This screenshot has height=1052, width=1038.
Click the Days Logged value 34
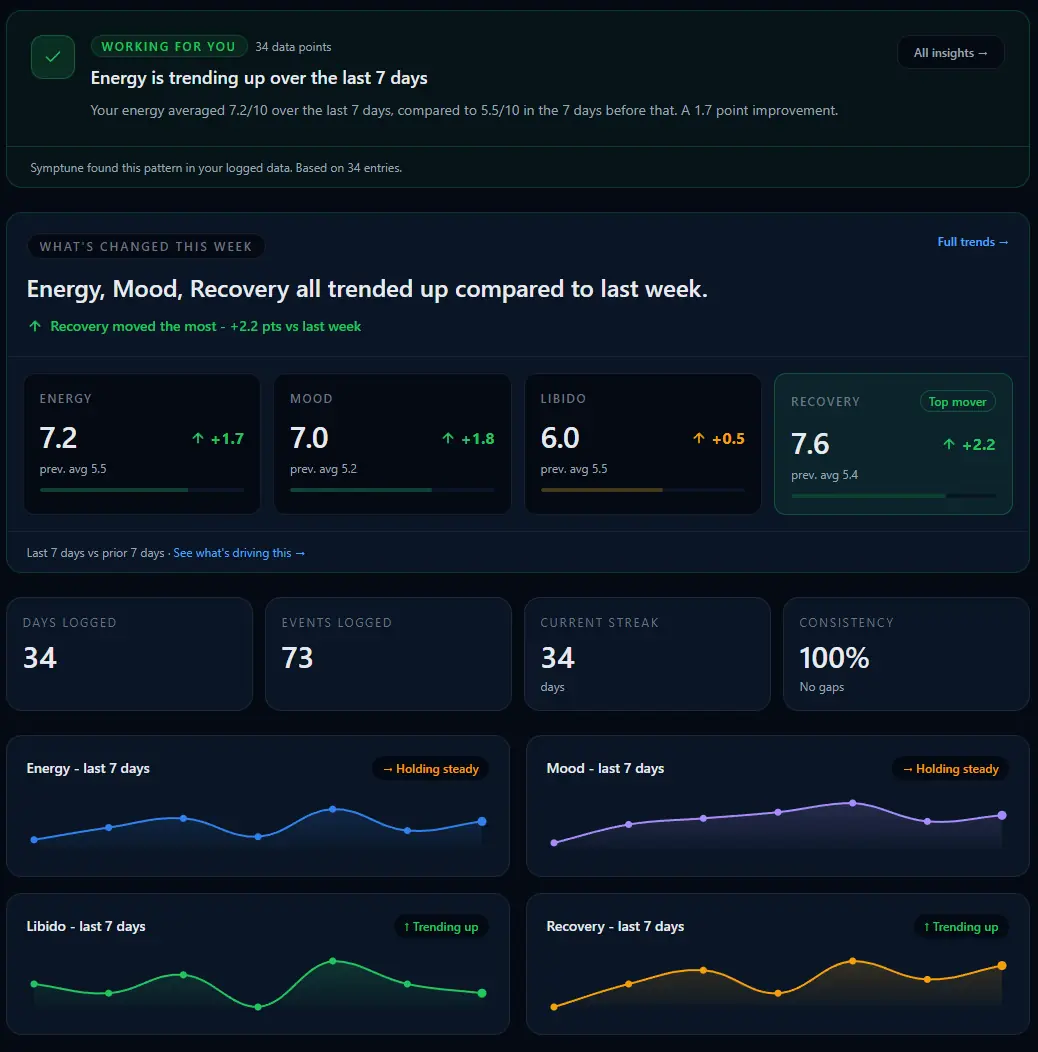coord(40,658)
